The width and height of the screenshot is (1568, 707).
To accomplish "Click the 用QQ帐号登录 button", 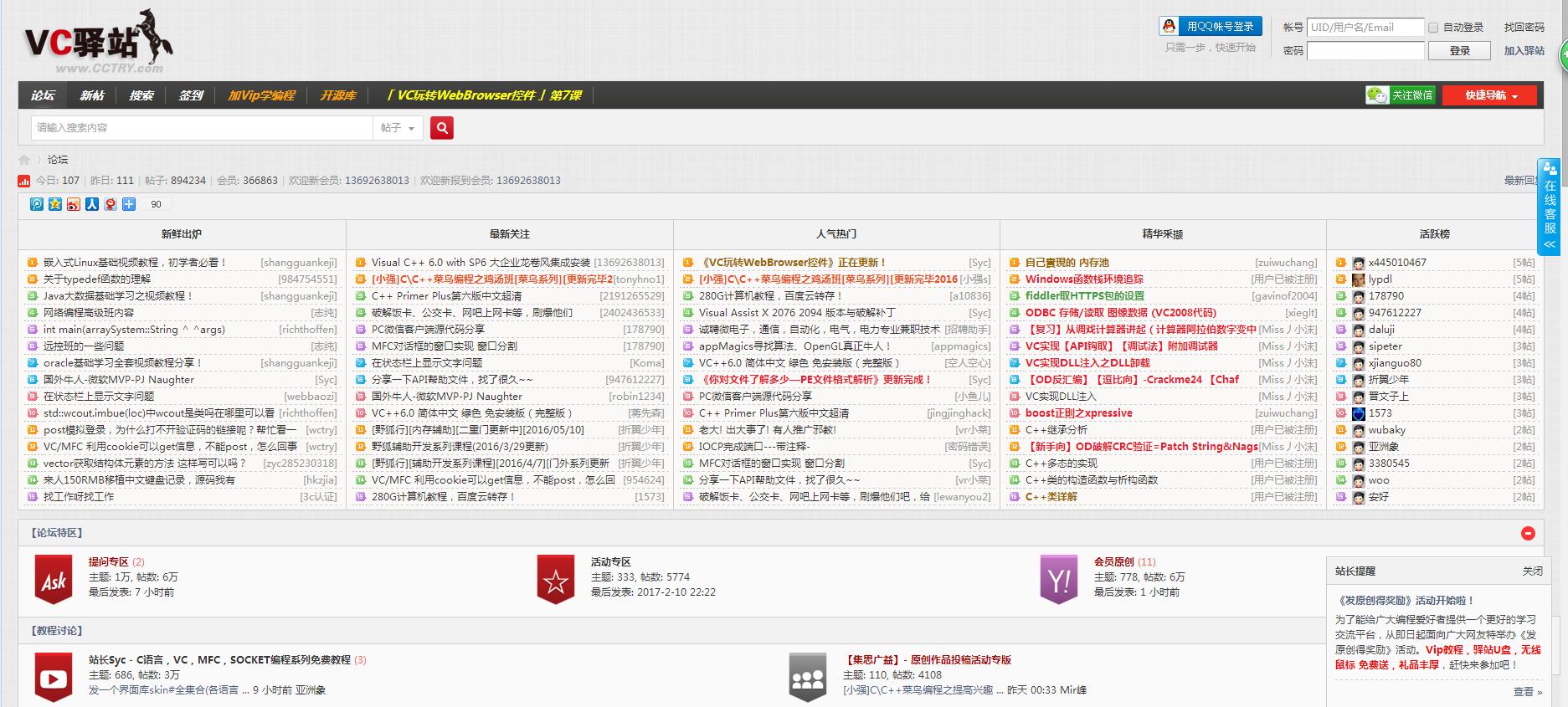I will (1211, 27).
